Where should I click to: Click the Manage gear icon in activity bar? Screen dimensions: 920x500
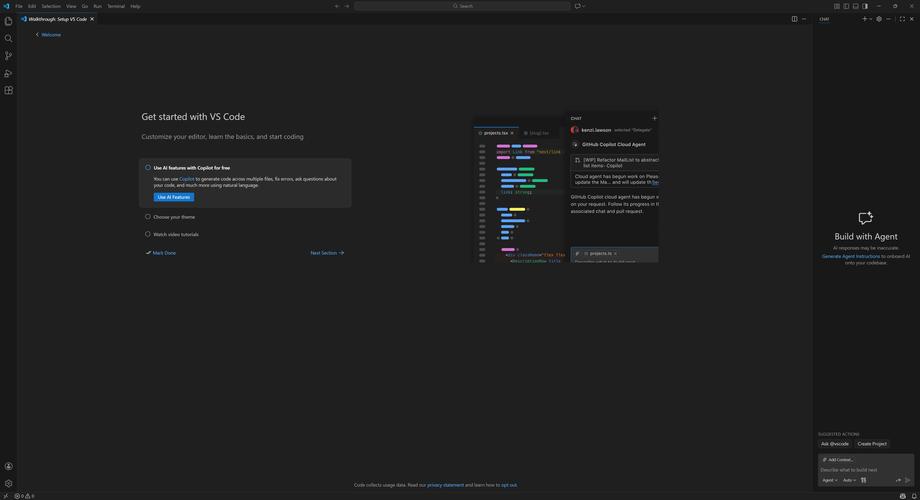8,483
